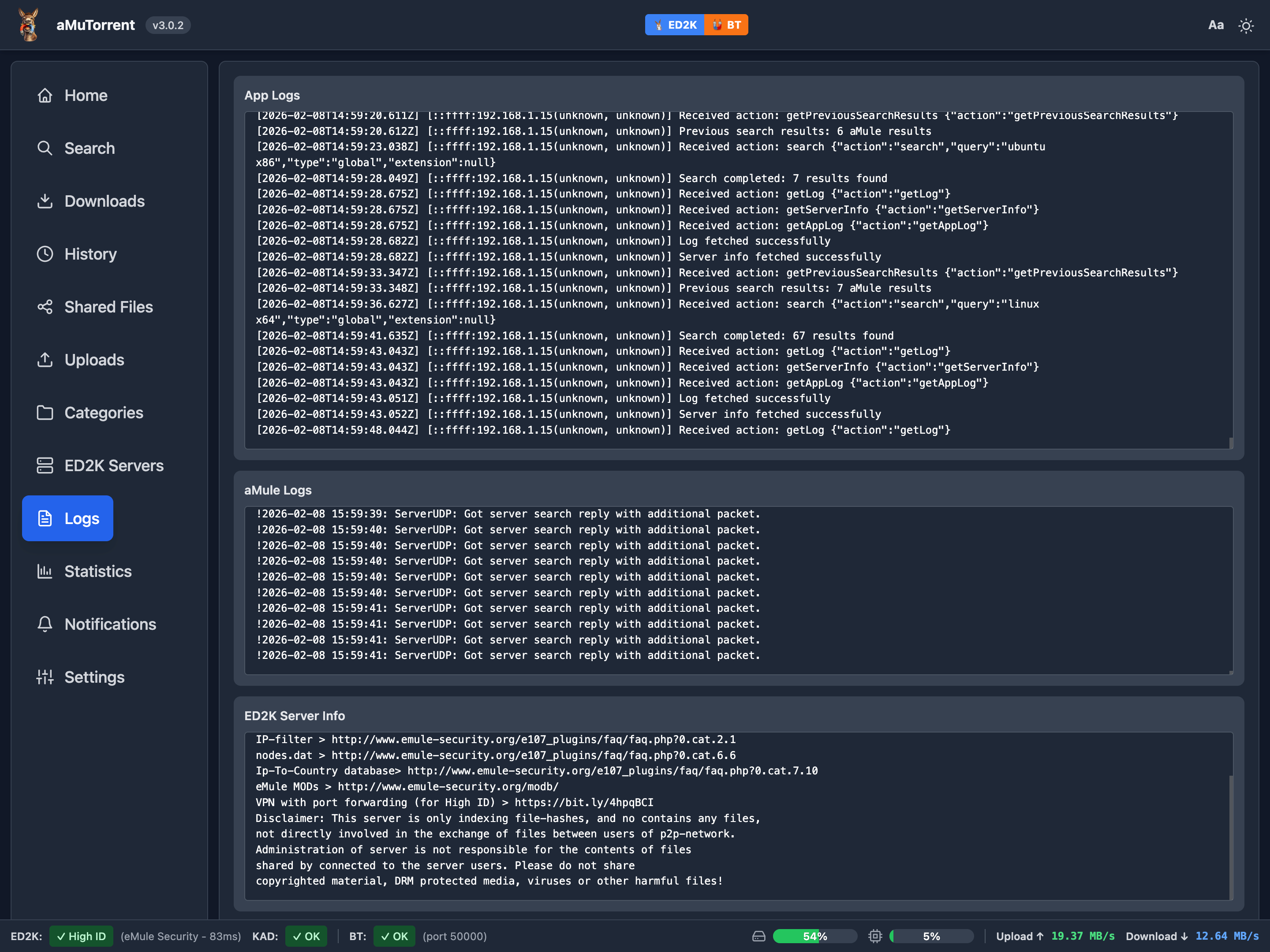Click the High ID status badge
This screenshot has width=1270, height=952.
(x=81, y=936)
